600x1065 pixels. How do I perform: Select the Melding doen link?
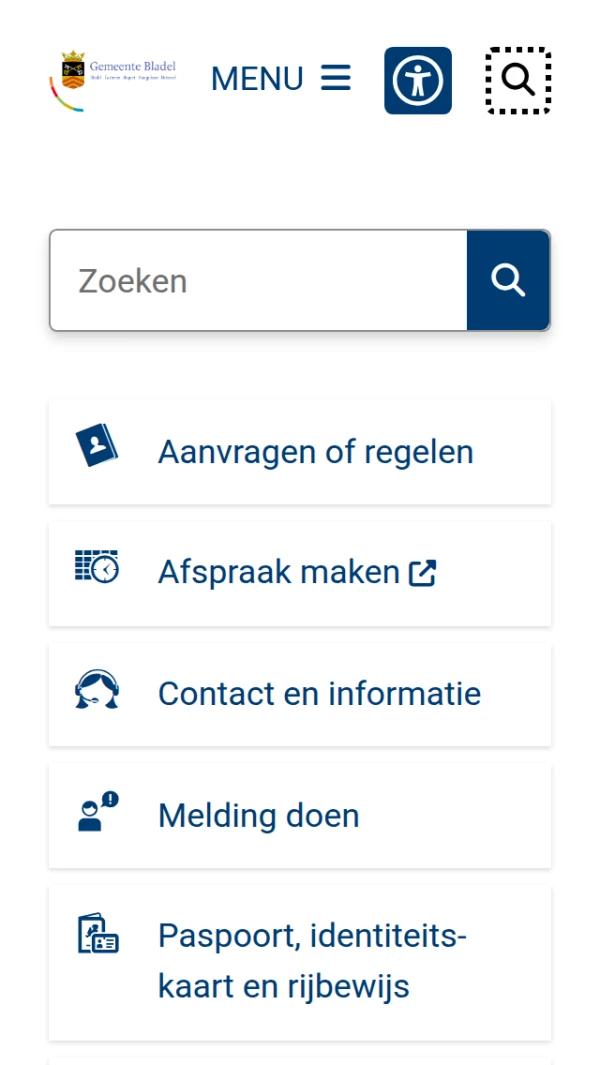pyautogui.click(x=258, y=816)
